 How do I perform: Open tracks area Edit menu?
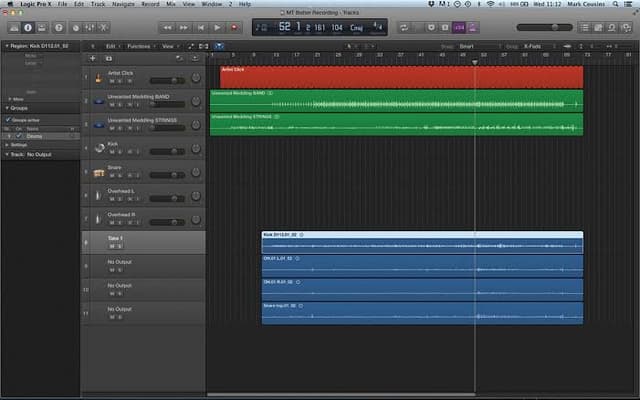pyautogui.click(x=112, y=46)
